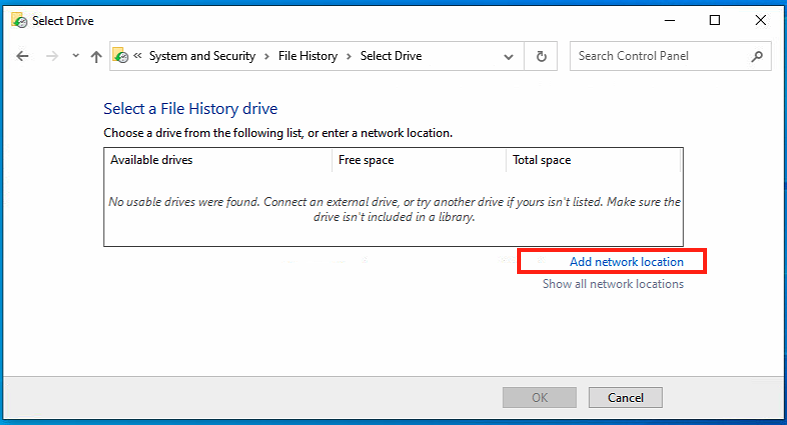Open the recent locations dropdown chevron

(75, 57)
